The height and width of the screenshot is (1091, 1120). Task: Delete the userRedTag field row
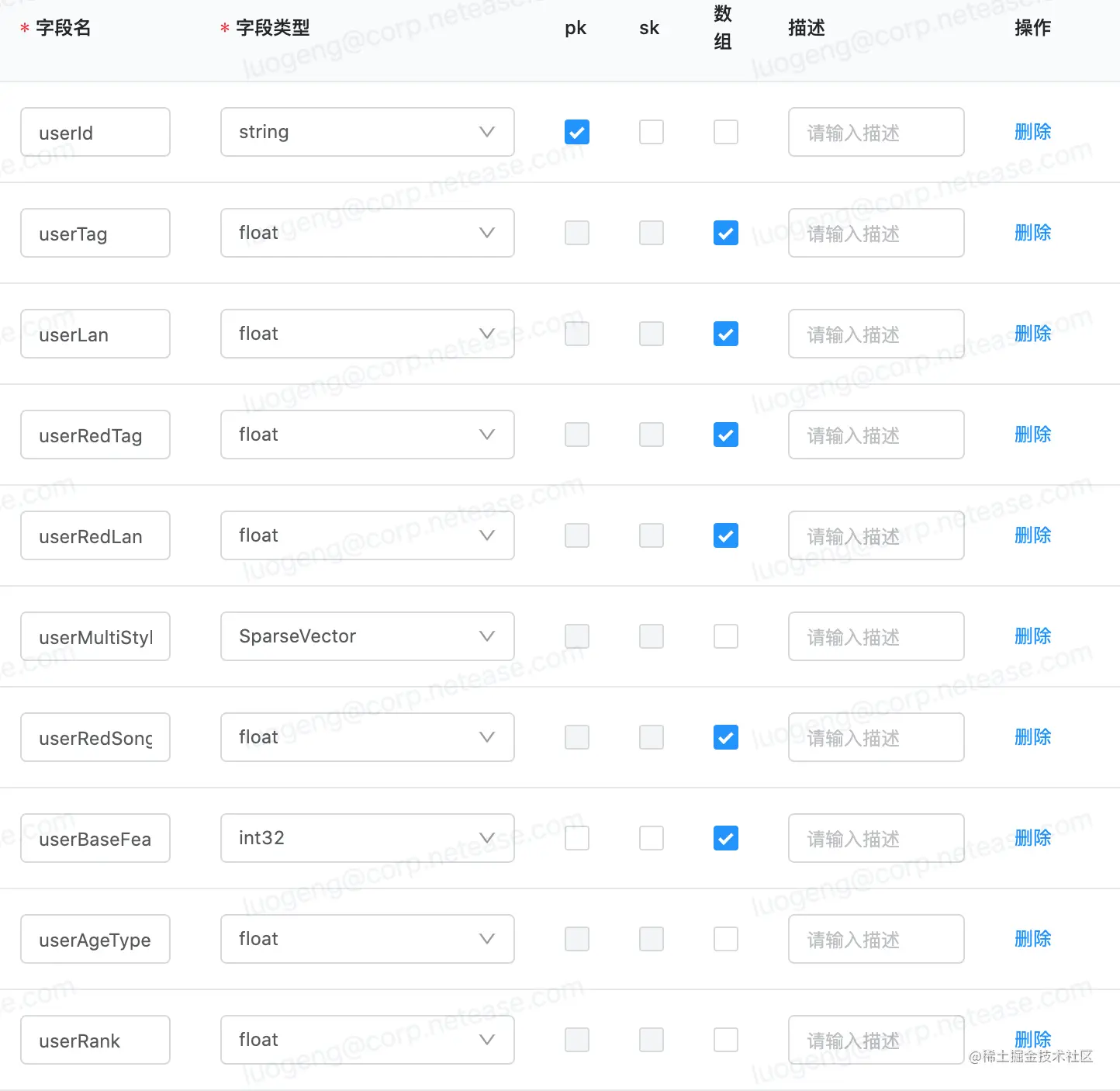[1033, 435]
